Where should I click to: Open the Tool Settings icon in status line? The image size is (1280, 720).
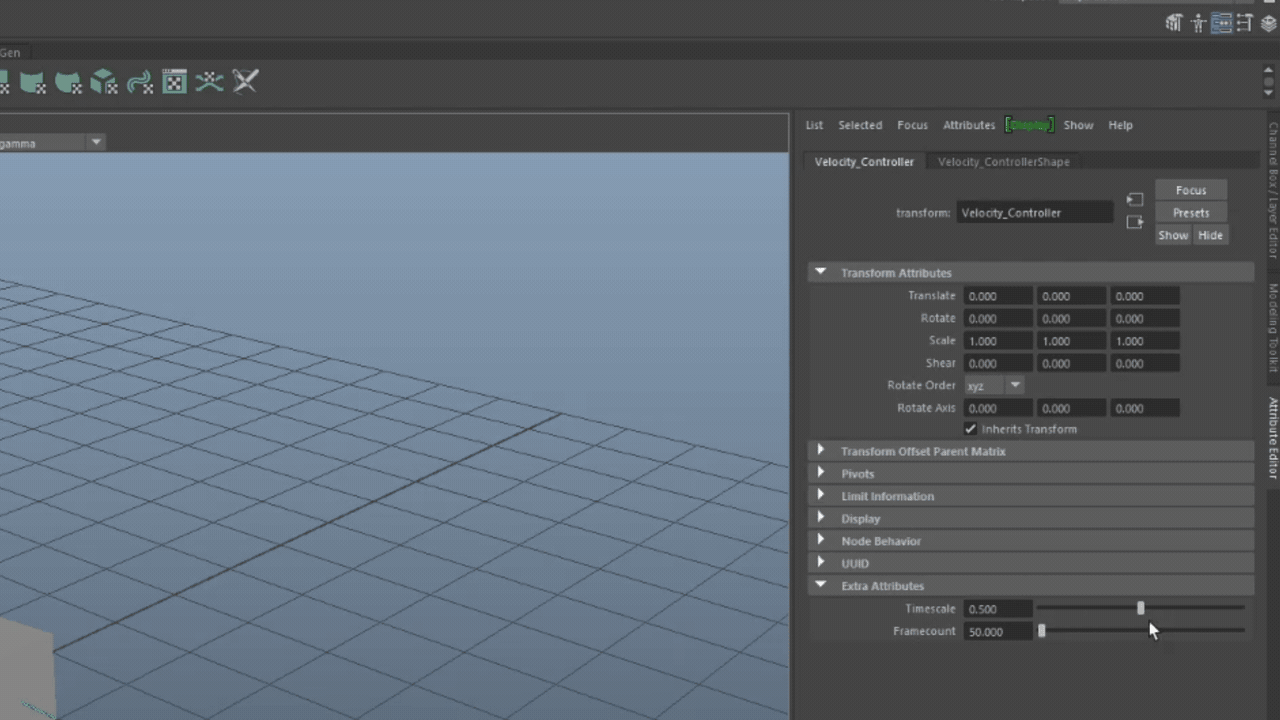click(x=1245, y=23)
